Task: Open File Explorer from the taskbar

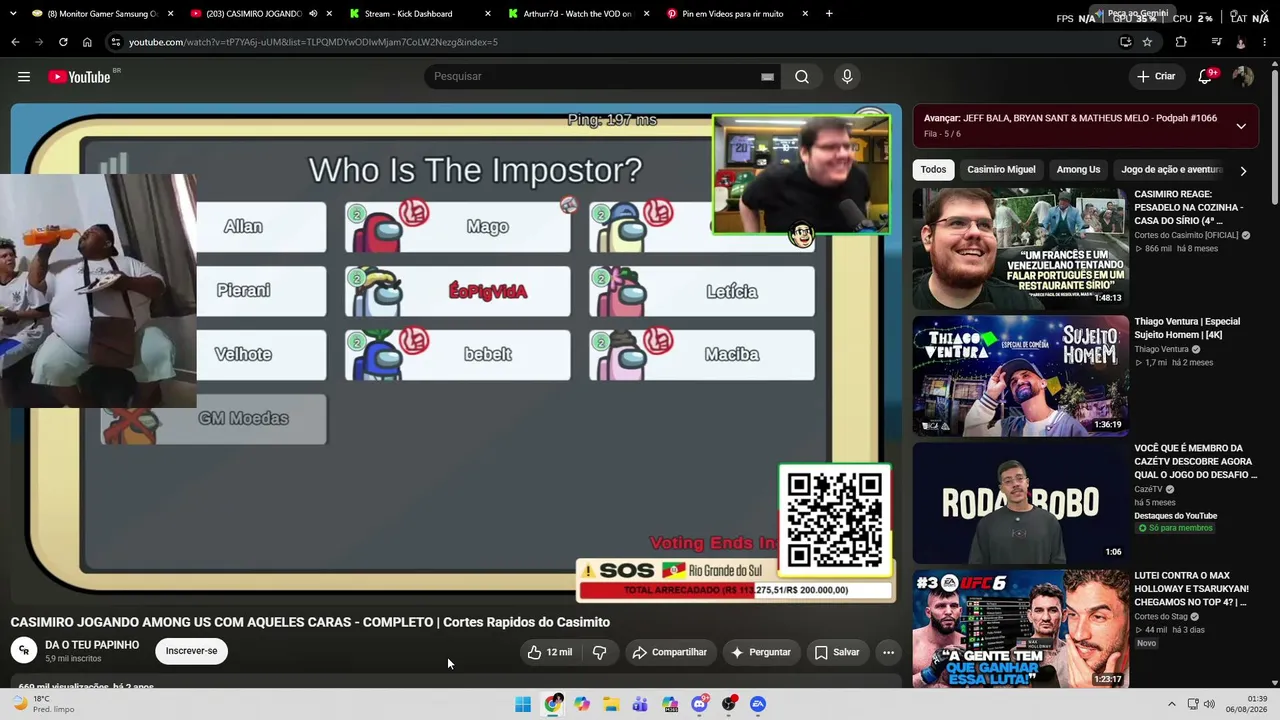Action: pyautogui.click(x=611, y=704)
